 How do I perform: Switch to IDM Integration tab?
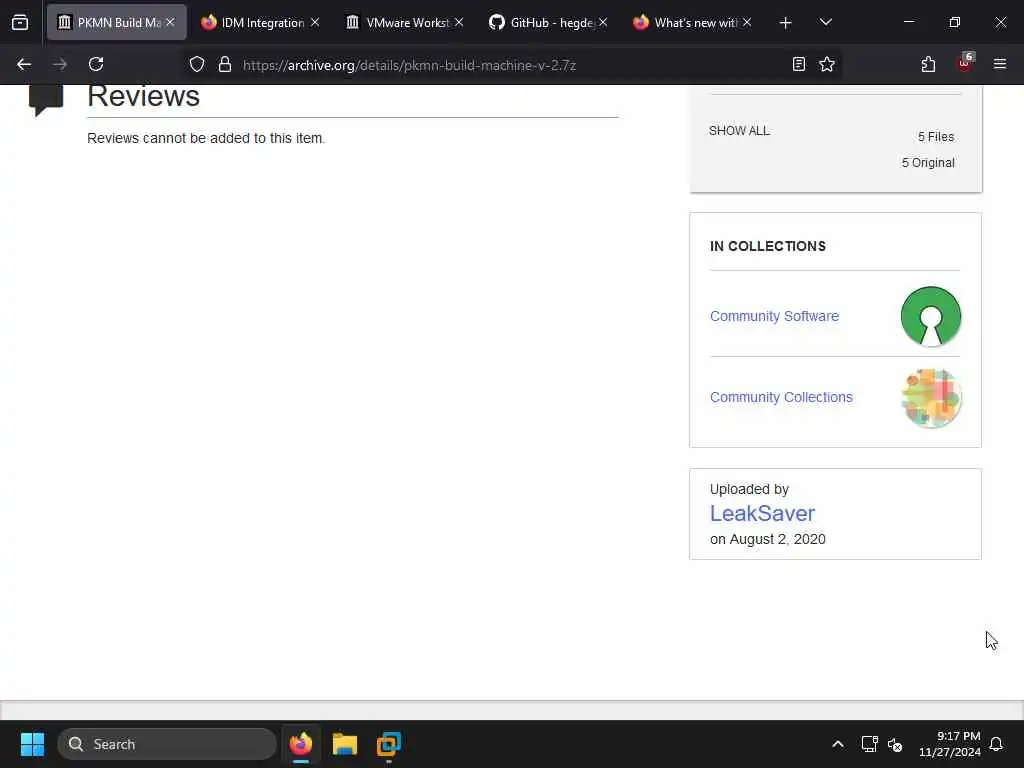point(260,23)
